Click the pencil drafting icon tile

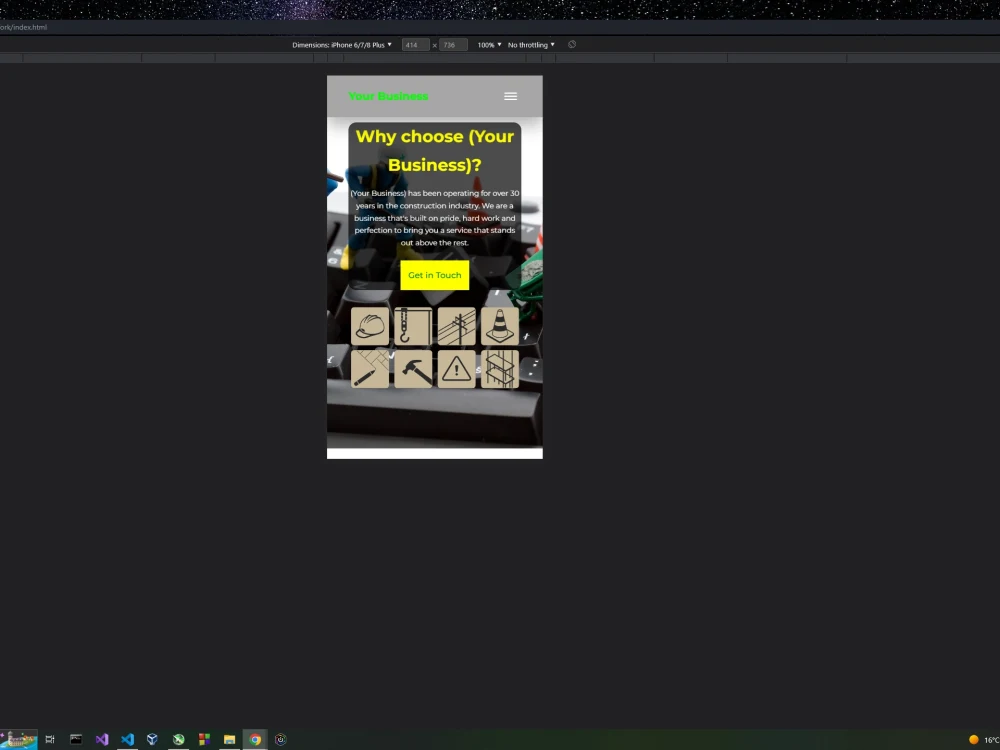pos(370,369)
